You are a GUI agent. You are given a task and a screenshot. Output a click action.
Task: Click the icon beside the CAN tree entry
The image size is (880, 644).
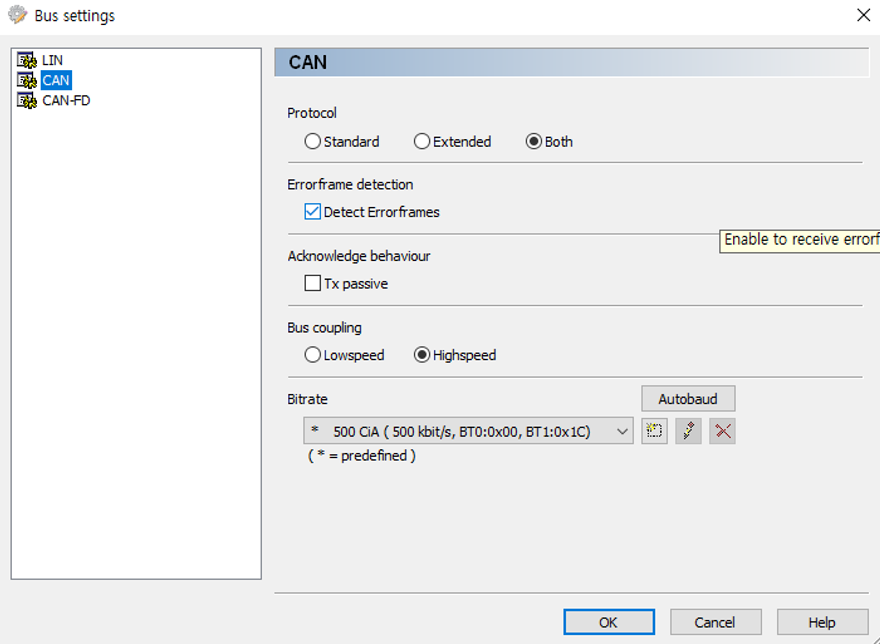[27, 80]
